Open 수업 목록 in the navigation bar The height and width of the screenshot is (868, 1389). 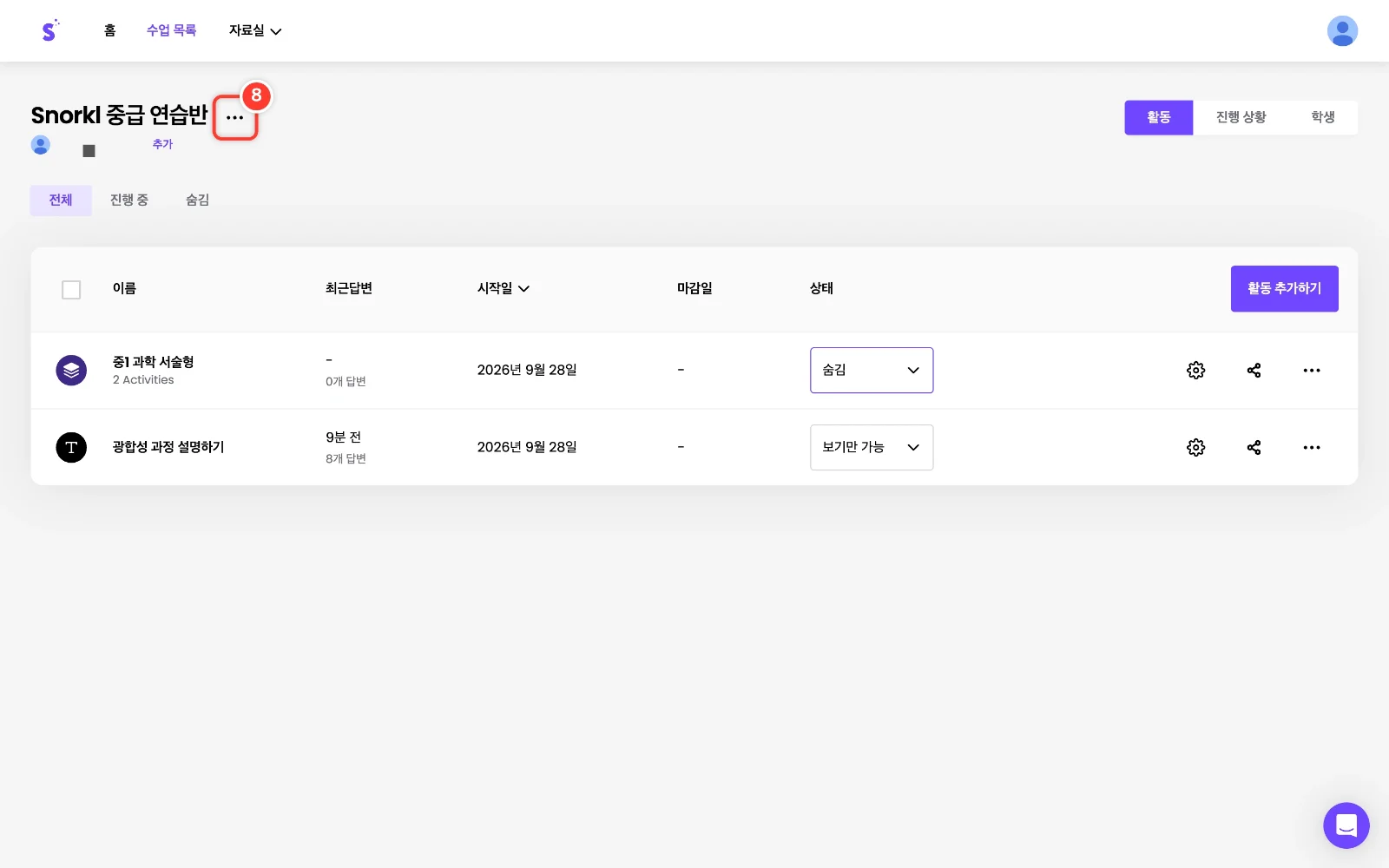coord(171,30)
